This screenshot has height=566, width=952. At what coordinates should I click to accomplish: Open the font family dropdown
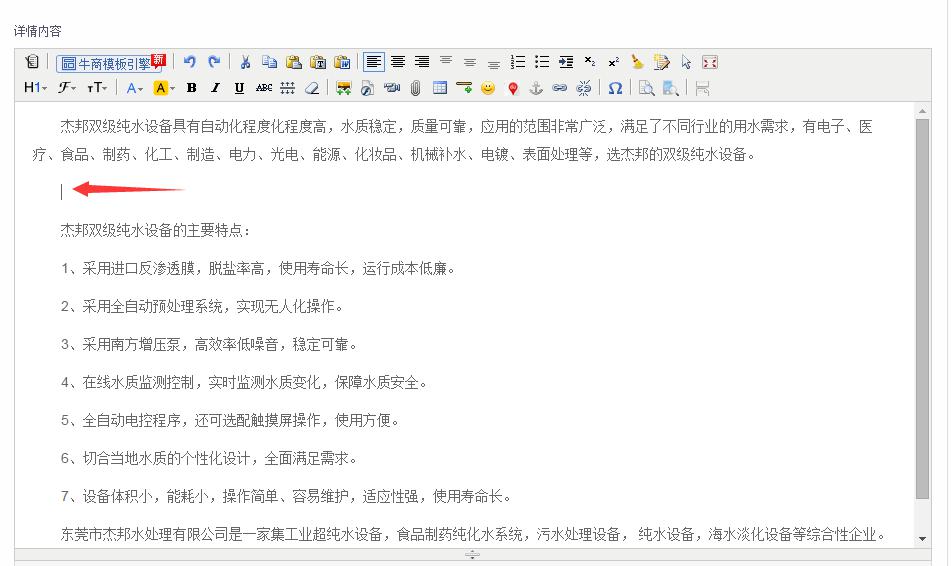[67, 88]
